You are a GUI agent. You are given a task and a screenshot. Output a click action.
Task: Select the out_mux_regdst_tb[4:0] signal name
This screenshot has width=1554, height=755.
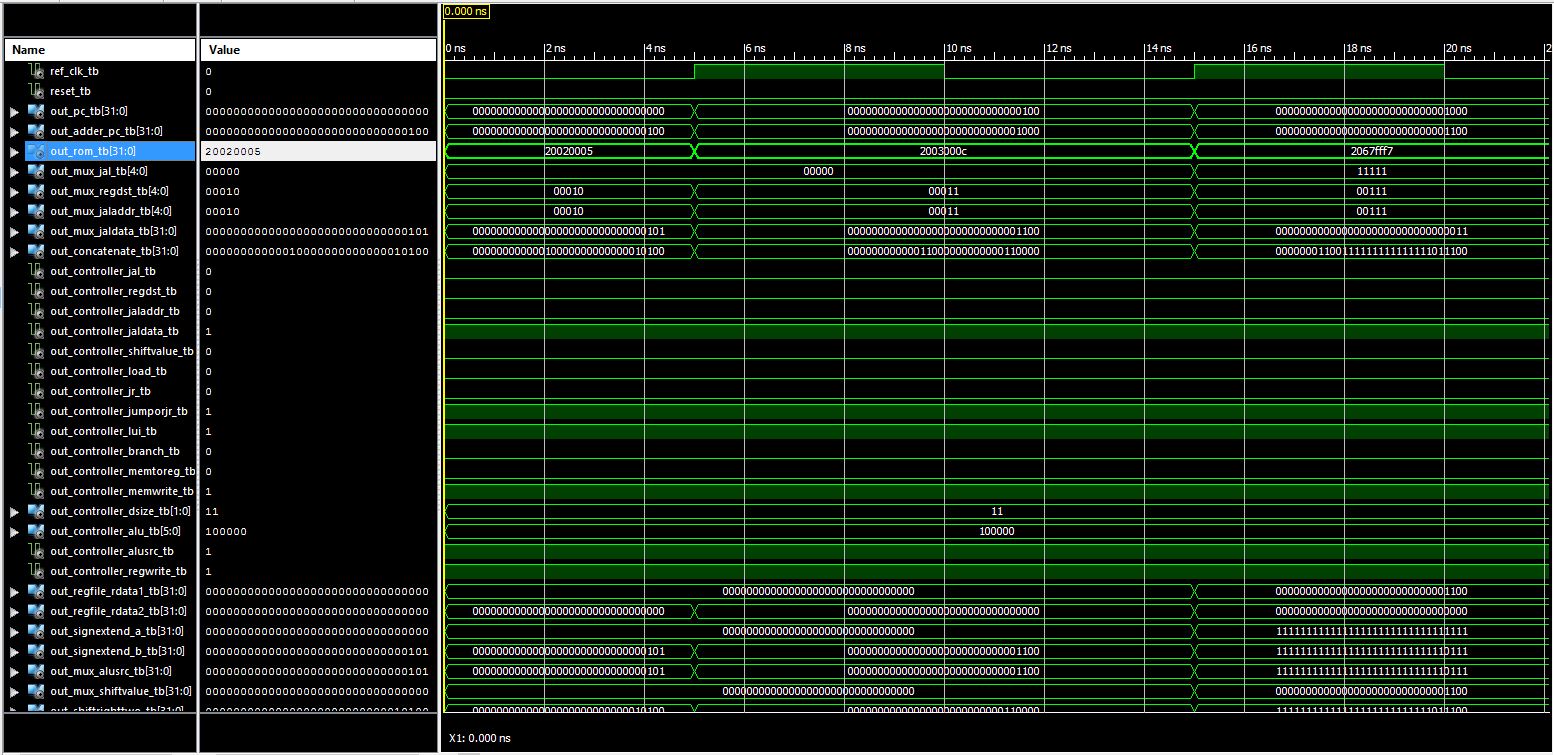coord(107,191)
